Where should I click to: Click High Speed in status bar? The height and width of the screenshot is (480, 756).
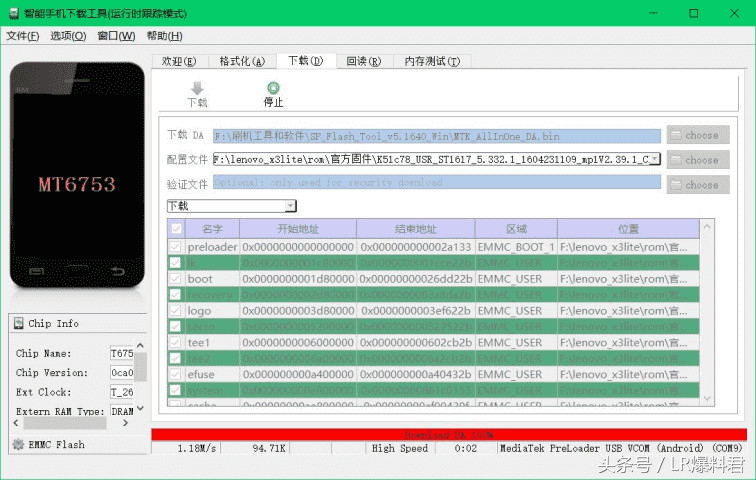[400, 448]
